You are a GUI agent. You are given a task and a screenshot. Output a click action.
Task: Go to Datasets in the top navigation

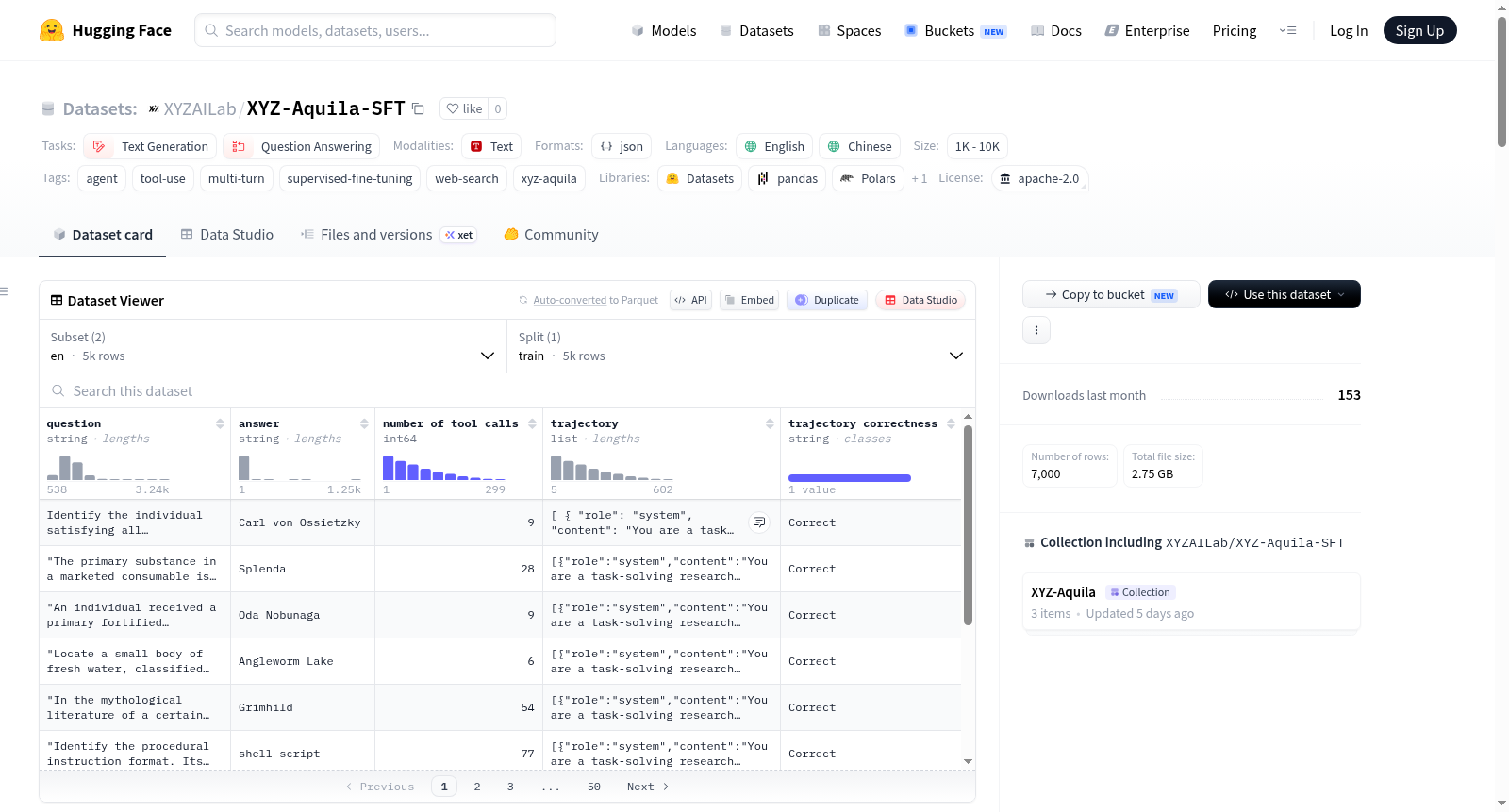point(756,30)
